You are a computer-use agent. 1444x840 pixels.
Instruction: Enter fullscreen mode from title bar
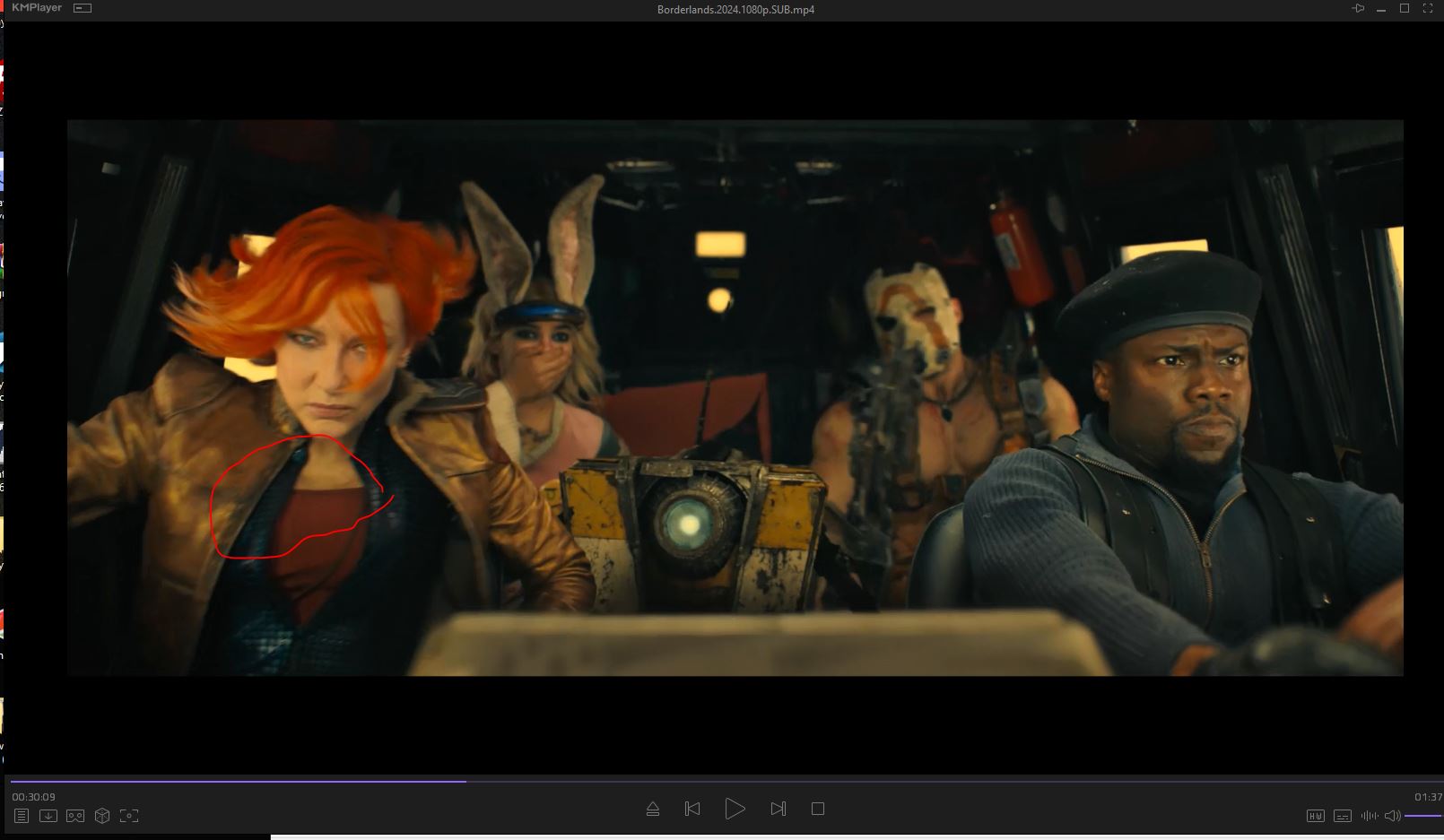pyautogui.click(x=1428, y=9)
